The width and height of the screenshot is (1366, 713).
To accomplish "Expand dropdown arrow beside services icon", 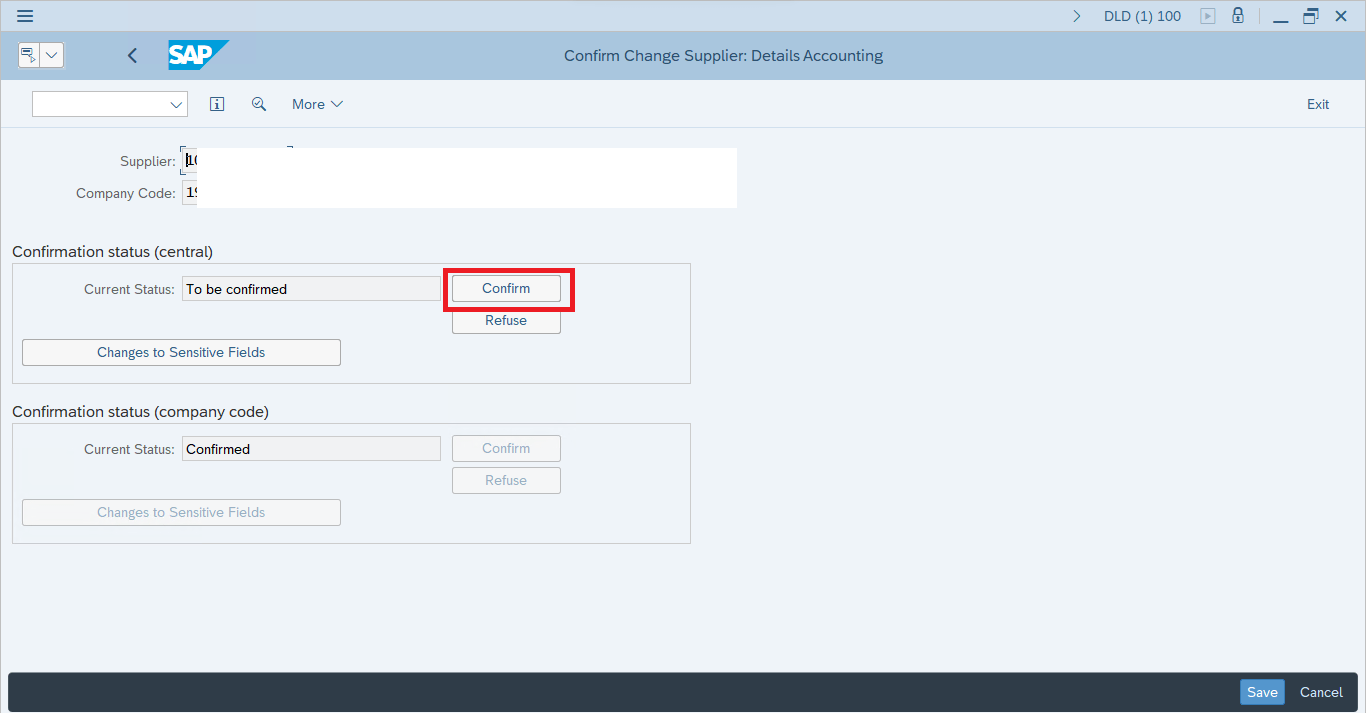I will (x=52, y=55).
